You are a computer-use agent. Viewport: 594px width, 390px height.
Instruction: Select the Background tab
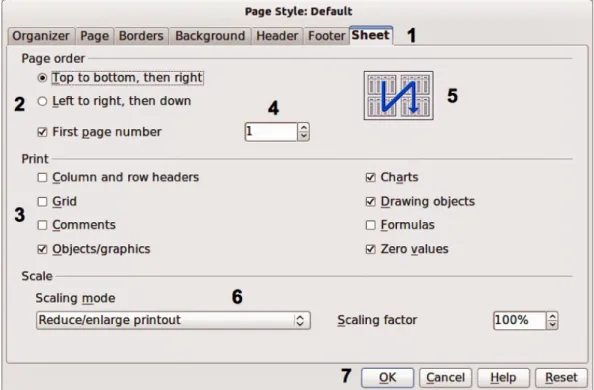point(210,36)
